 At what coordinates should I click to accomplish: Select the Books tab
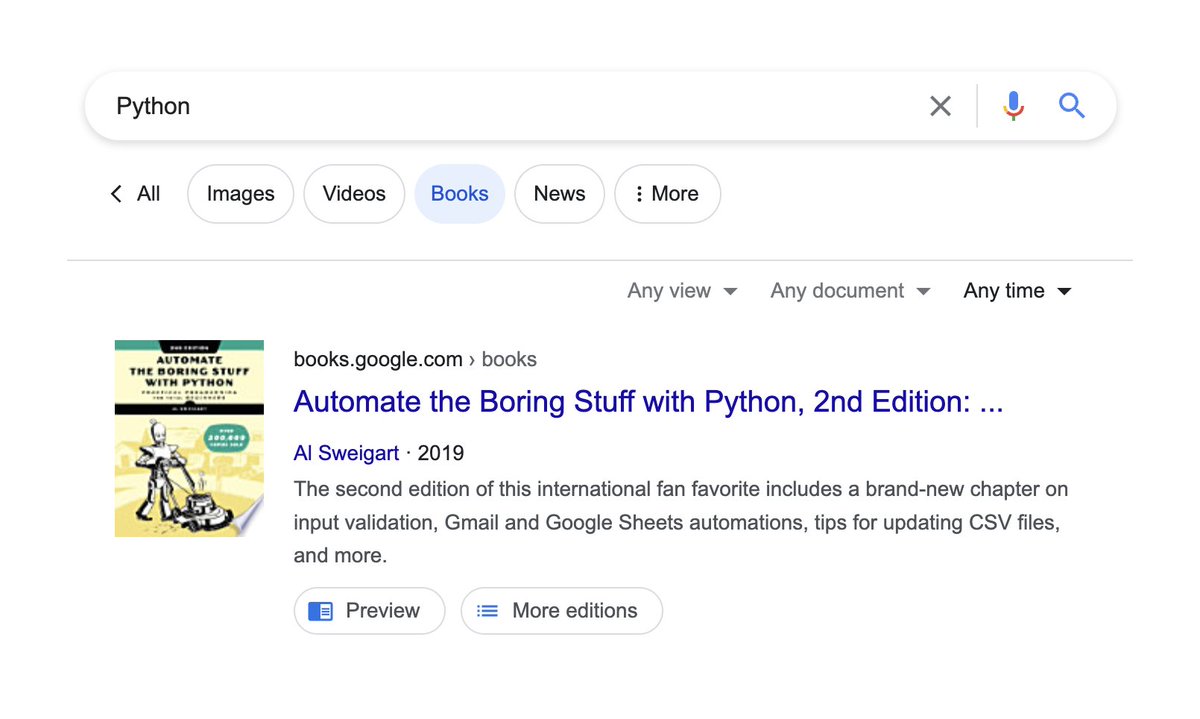pyautogui.click(x=460, y=194)
